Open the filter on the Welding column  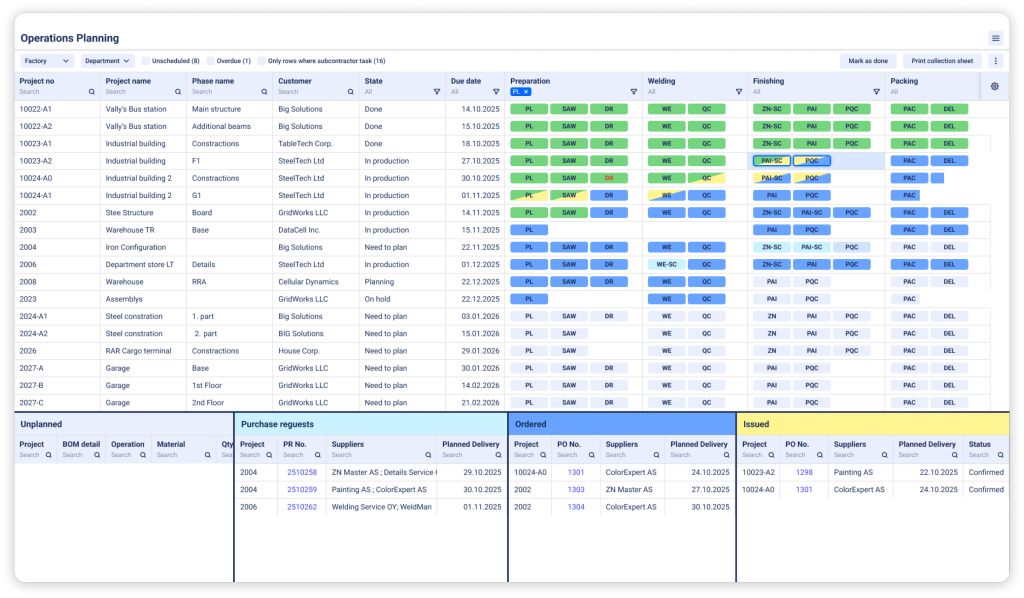point(739,91)
